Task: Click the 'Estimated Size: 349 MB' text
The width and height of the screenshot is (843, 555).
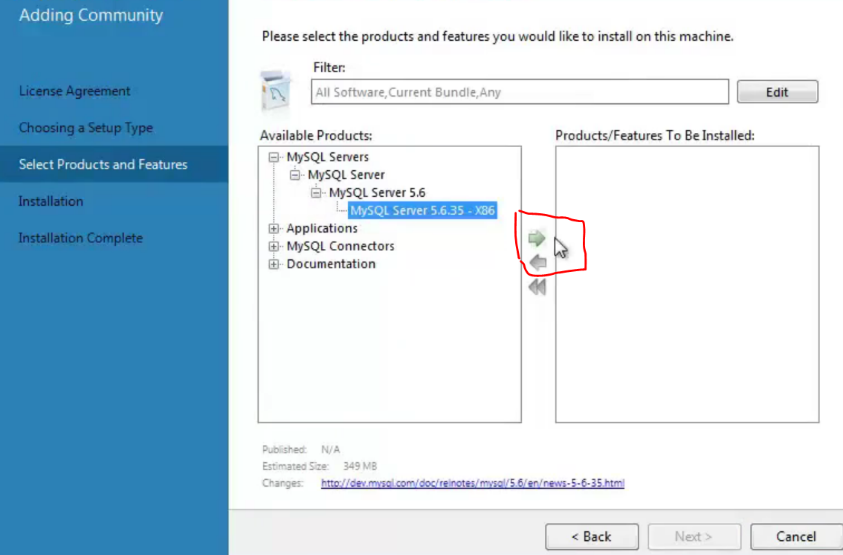Action: click(319, 466)
